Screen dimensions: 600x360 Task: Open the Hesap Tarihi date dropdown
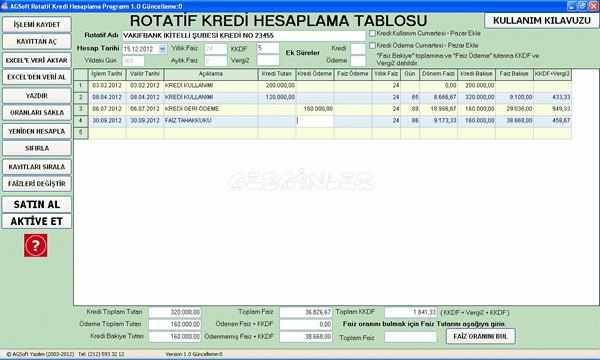tap(163, 49)
